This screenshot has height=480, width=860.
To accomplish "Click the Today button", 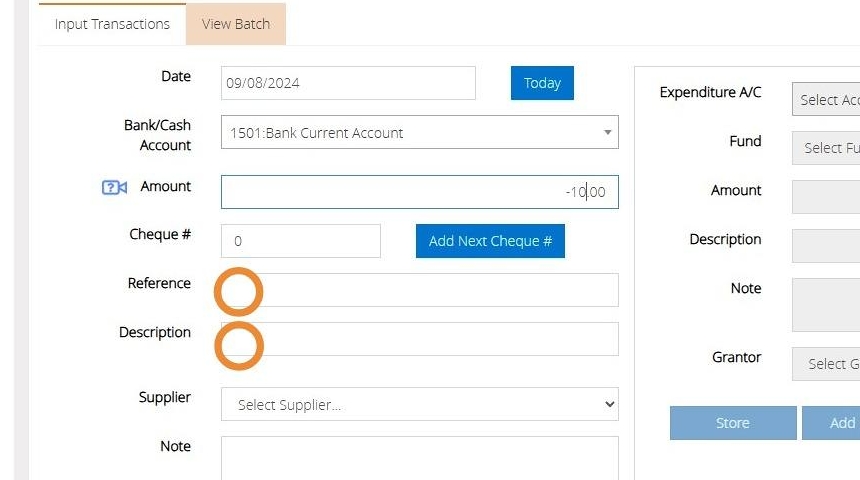I will [x=542, y=83].
